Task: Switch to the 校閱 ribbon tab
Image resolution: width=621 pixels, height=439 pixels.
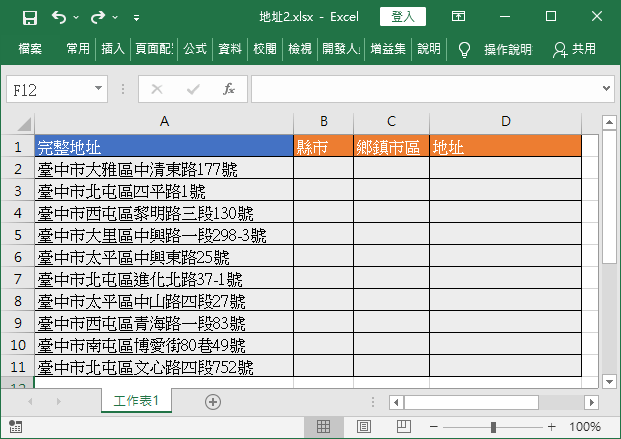Action: pos(265,49)
